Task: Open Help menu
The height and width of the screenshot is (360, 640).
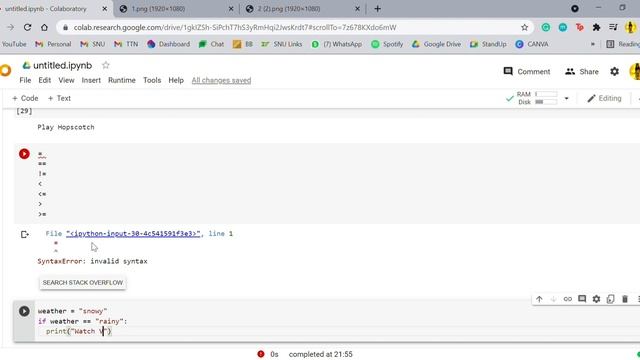Action: pyautogui.click(x=176, y=80)
